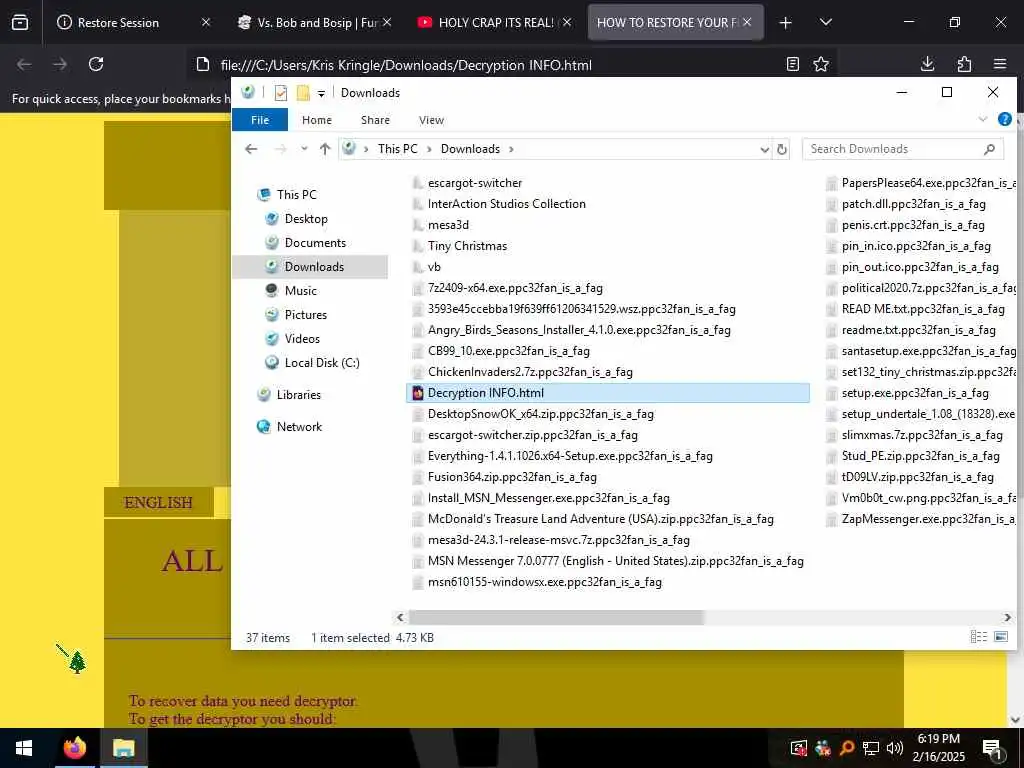
Task: Open the Home ribbon tab
Action: coord(317,120)
